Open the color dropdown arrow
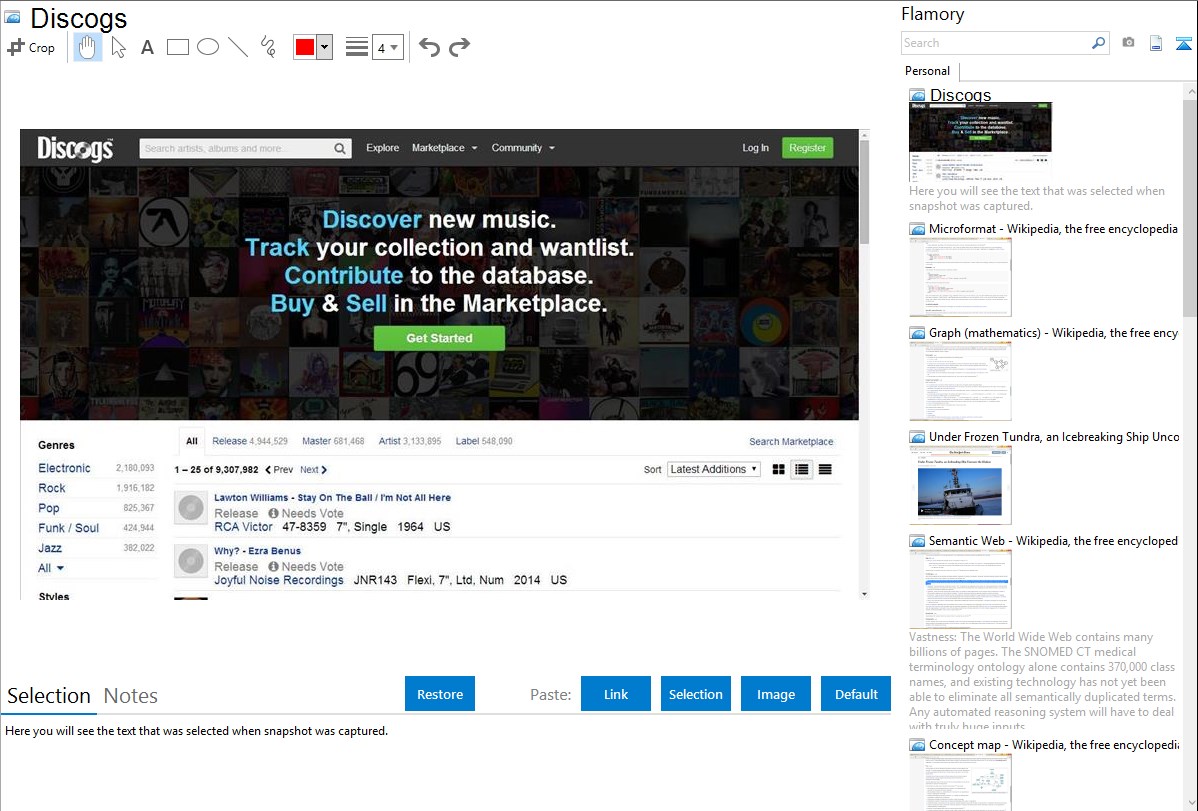 [x=325, y=47]
